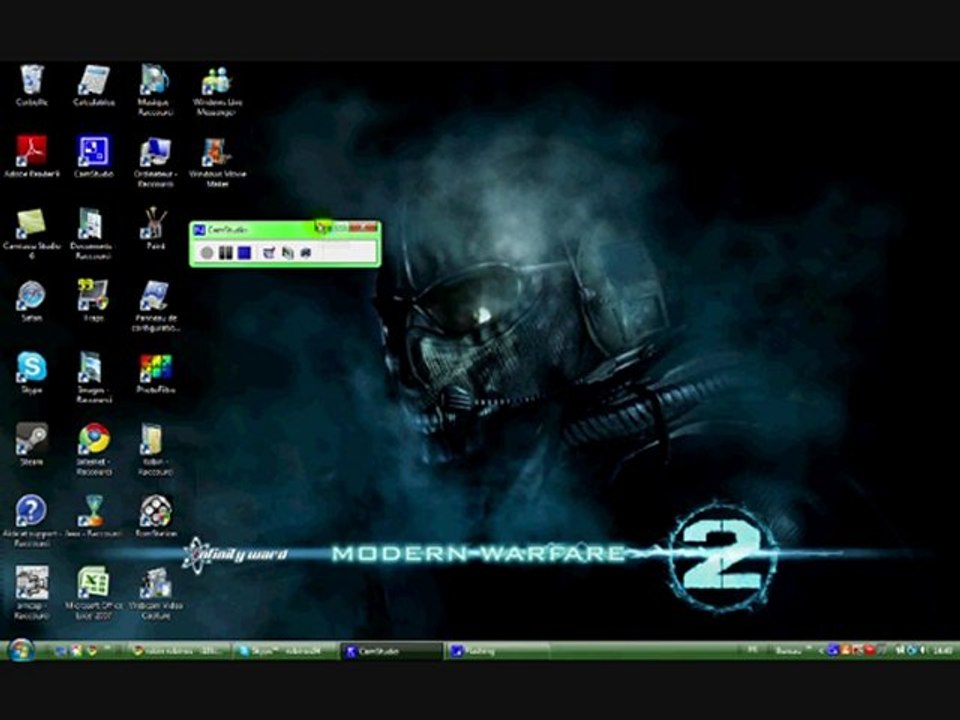This screenshot has height=720, width=960.
Task: Click the CamStudio round Record button
Action: [x=207, y=252]
